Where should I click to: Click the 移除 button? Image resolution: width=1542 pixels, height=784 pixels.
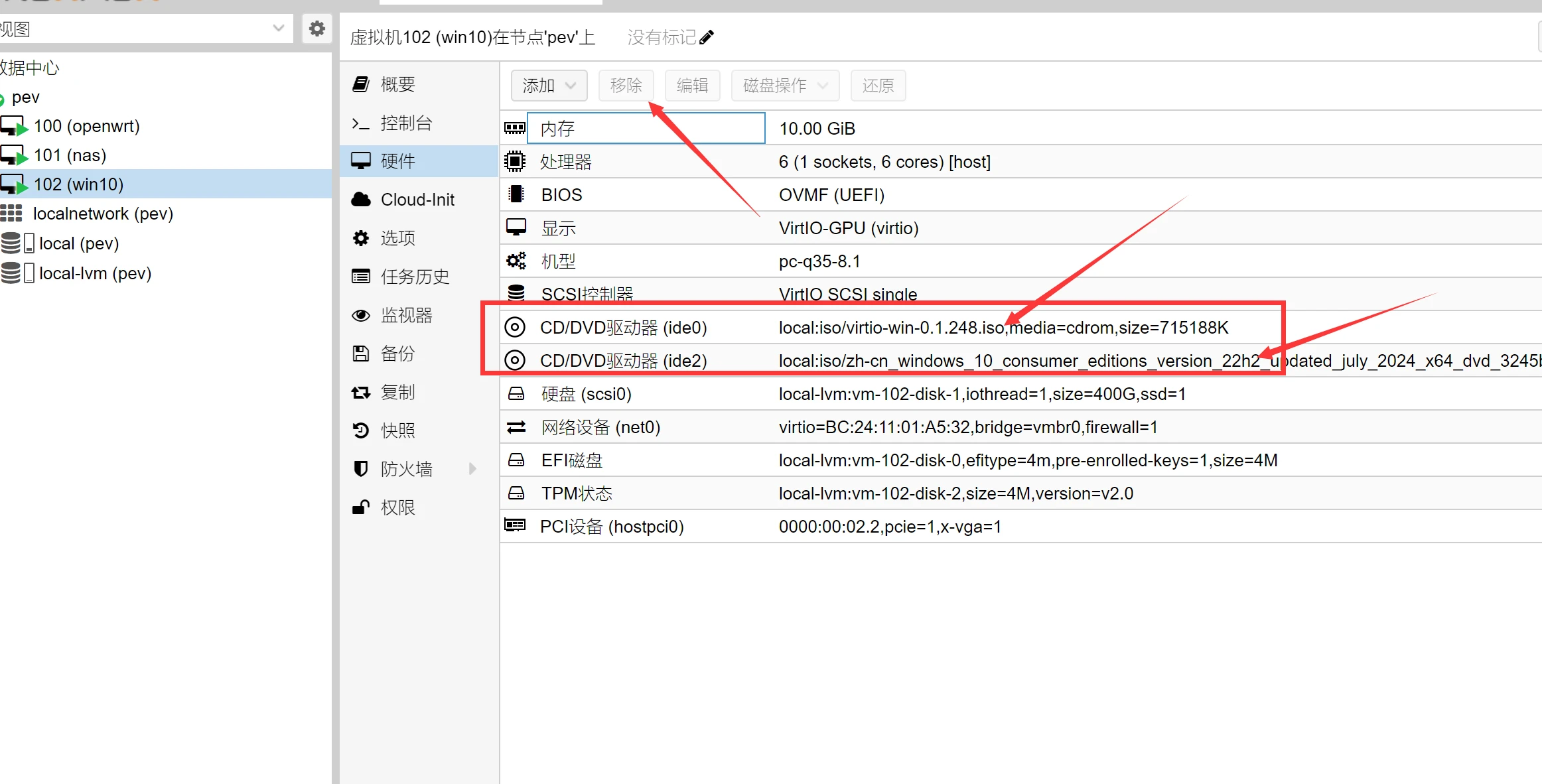pyautogui.click(x=626, y=86)
